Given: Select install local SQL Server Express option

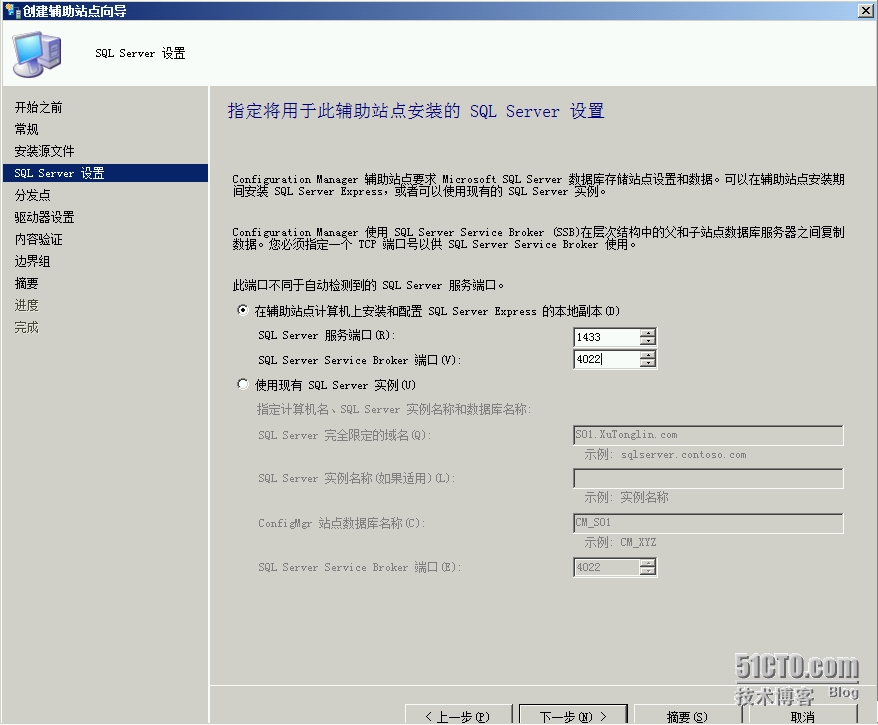Looking at the screenshot, I should pyautogui.click(x=242, y=310).
